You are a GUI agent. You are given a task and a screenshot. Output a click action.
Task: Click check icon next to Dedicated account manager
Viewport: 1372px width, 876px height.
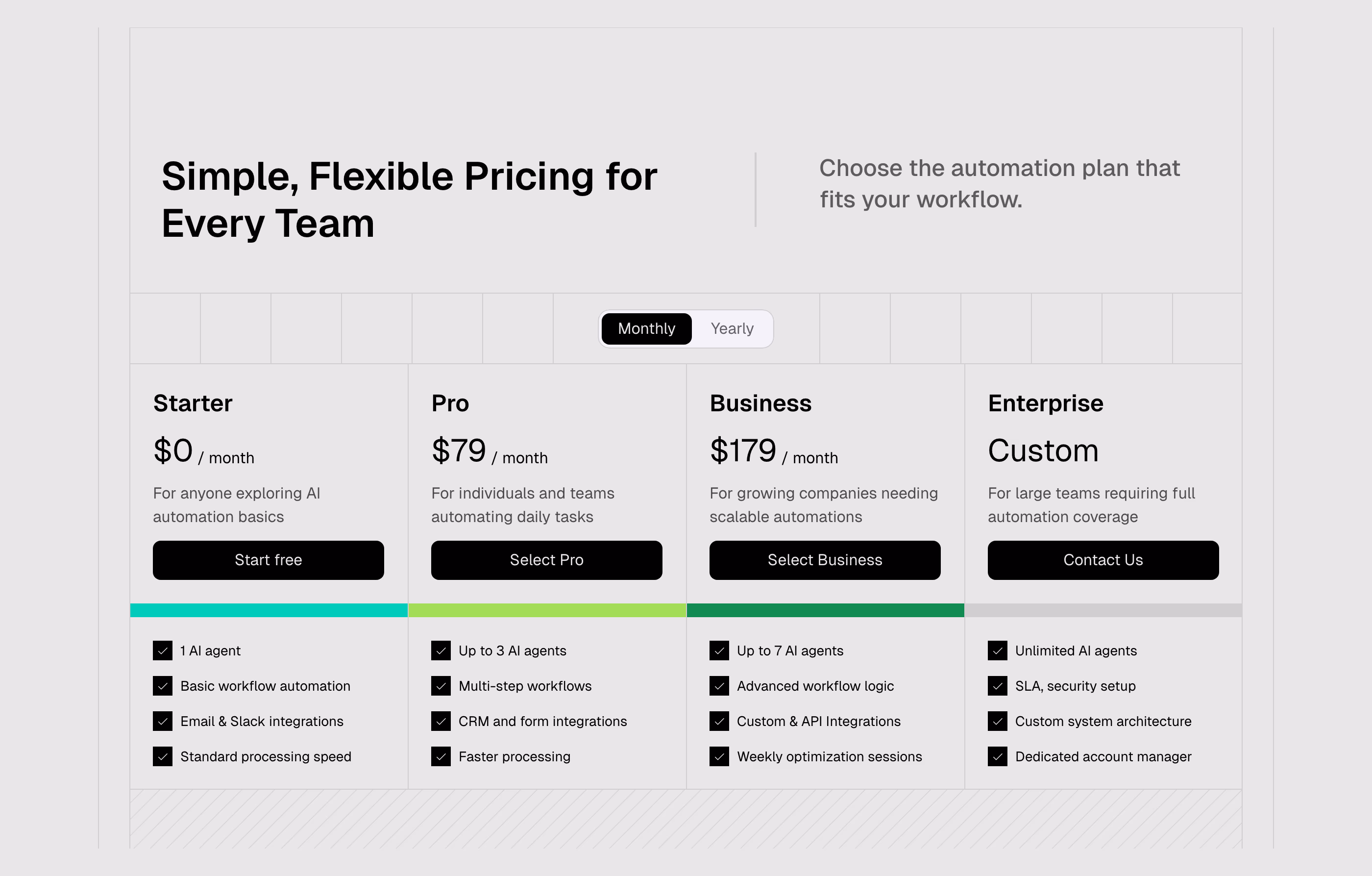998,757
